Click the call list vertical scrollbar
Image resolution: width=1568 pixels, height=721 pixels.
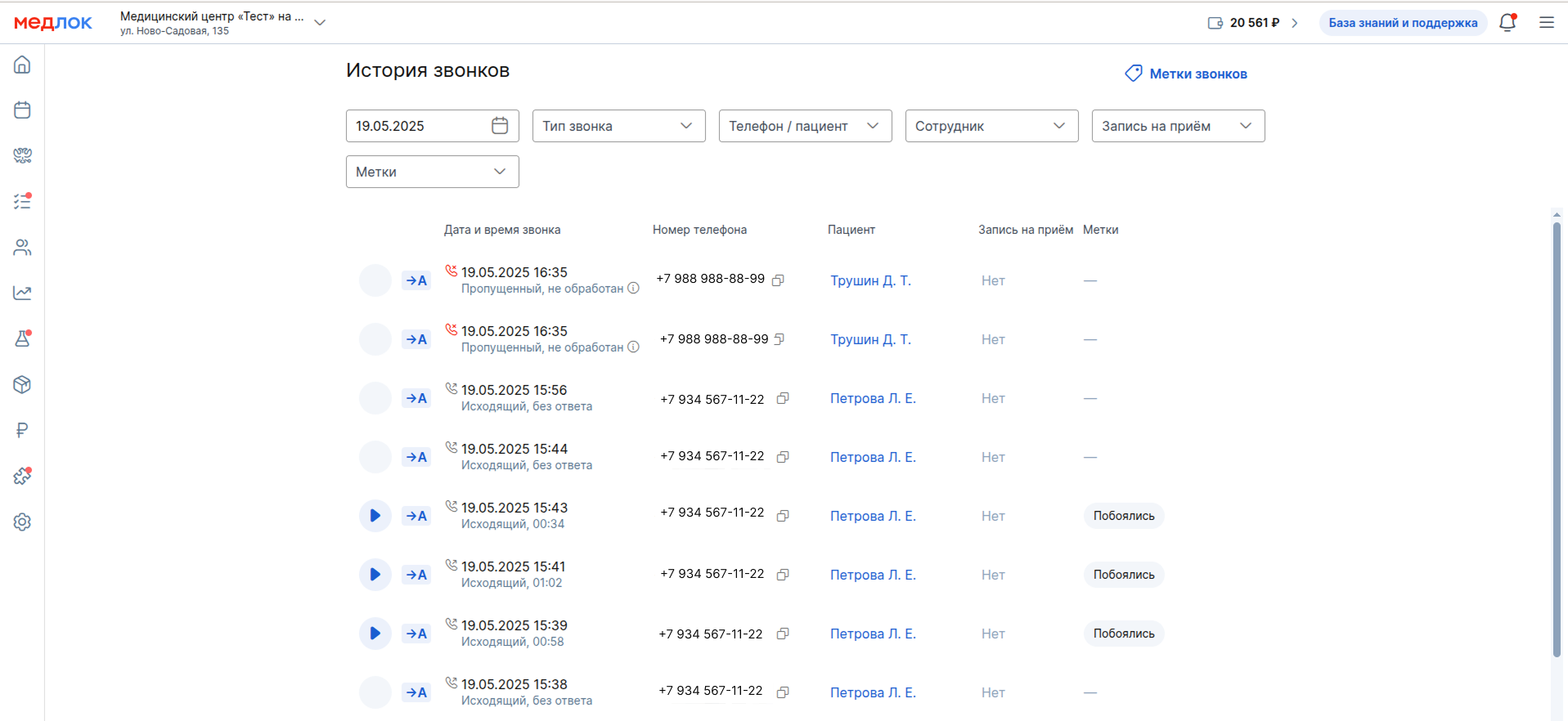[x=1557, y=439]
